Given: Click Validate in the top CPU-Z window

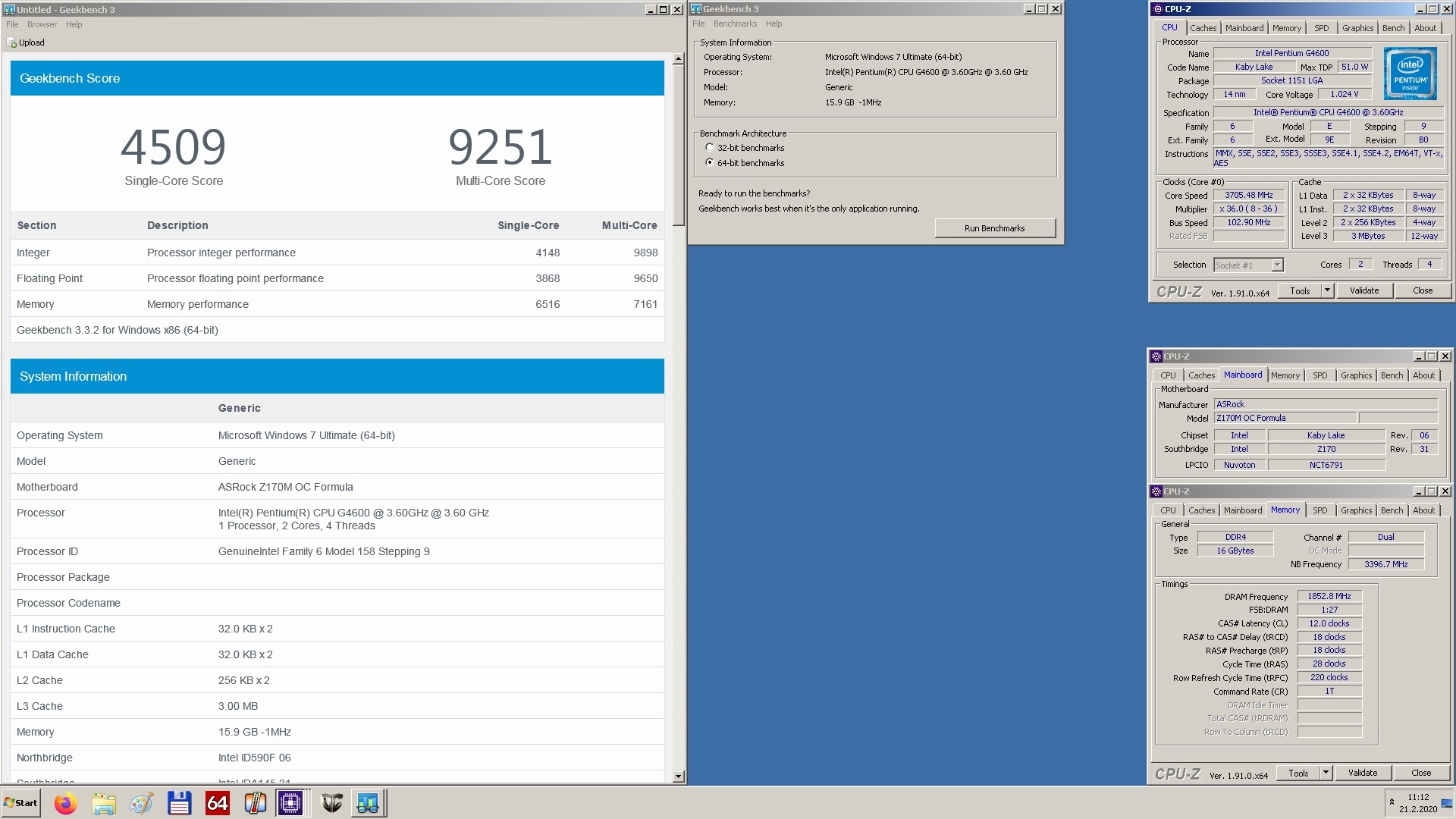Looking at the screenshot, I should pyautogui.click(x=1363, y=290).
